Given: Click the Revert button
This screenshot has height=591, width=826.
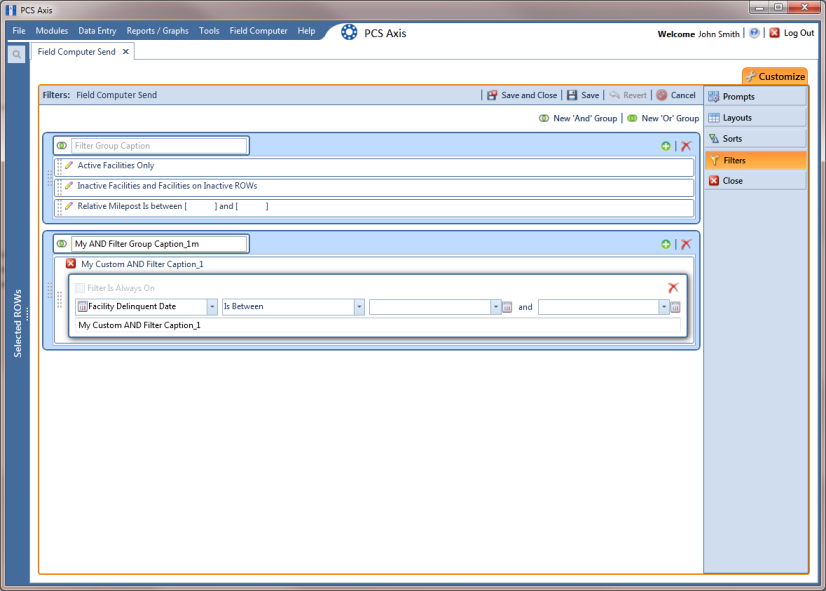Looking at the screenshot, I should 628,95.
